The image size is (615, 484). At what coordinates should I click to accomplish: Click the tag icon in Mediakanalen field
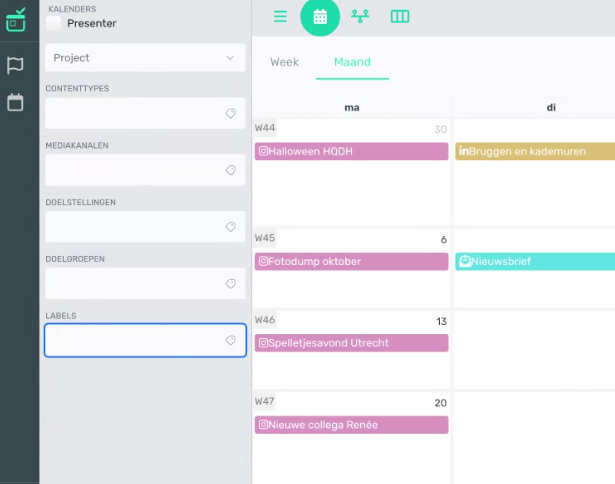(x=231, y=170)
